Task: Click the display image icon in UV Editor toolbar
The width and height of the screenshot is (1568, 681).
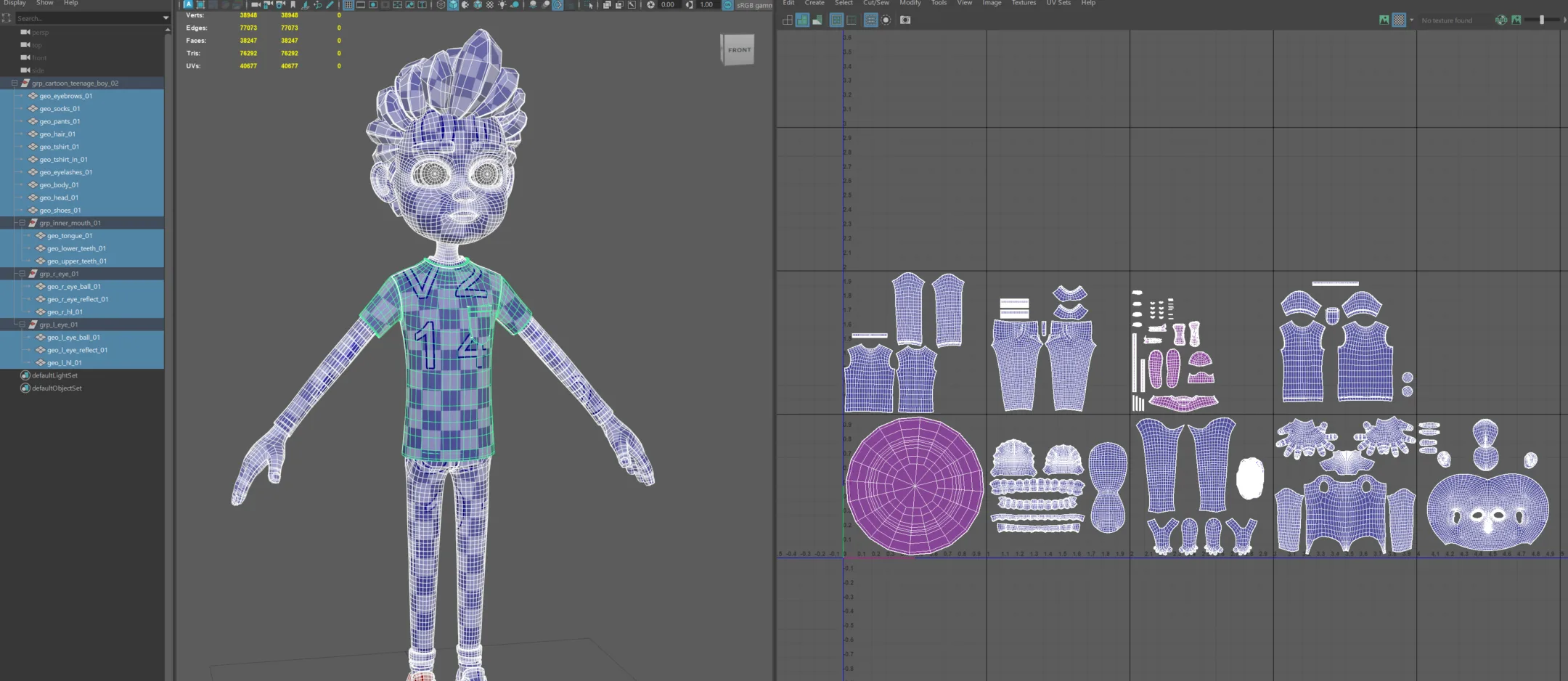Action: [1384, 20]
